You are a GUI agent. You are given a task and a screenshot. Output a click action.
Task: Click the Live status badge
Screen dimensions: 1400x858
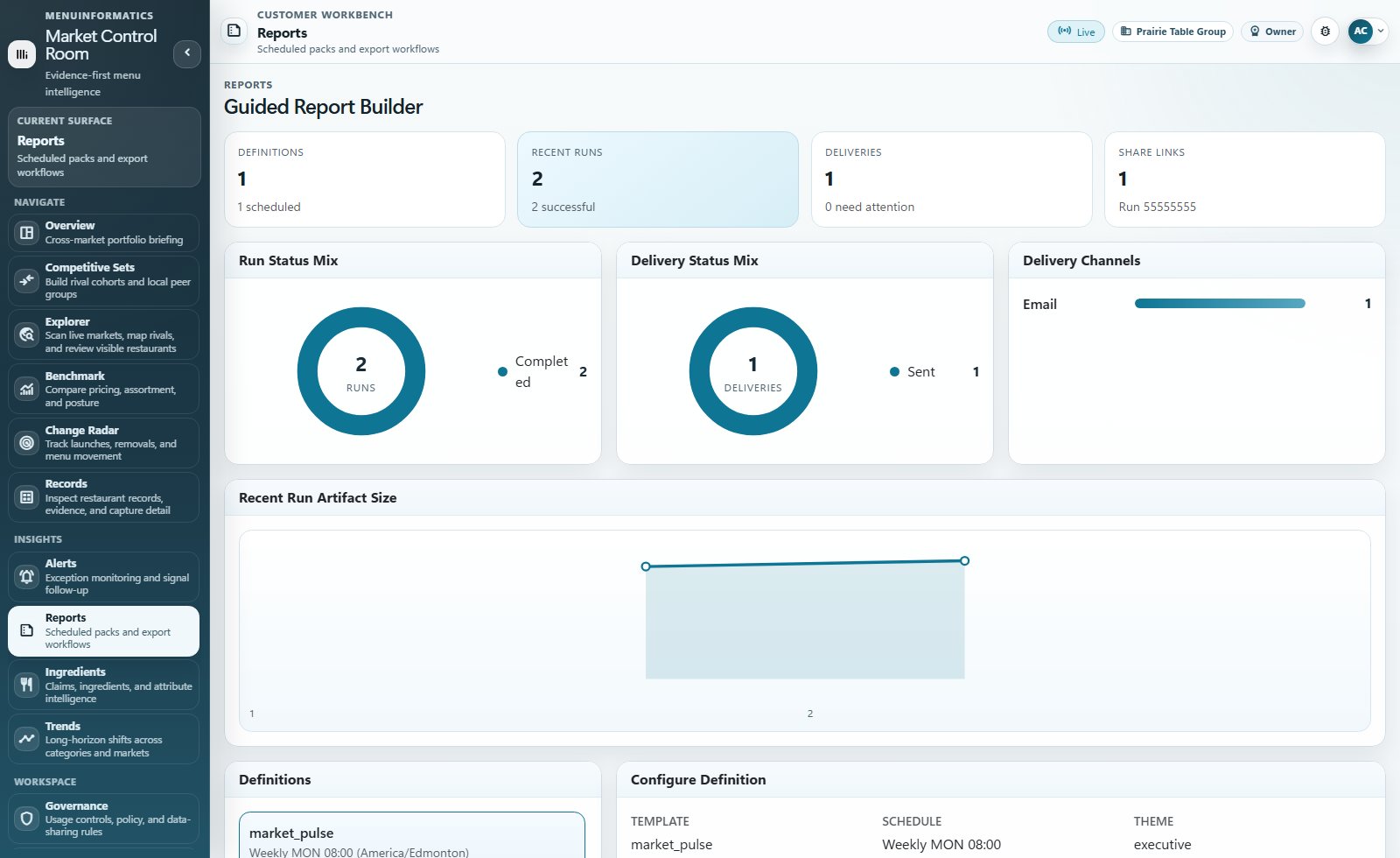[1076, 32]
